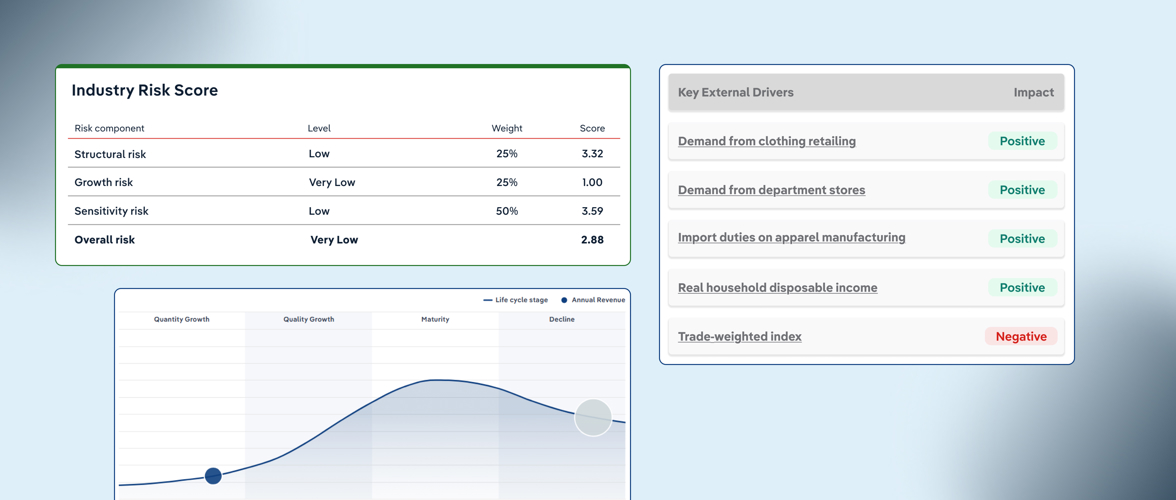
Task: Click the gray circle marker on the curve
Action: click(593, 417)
